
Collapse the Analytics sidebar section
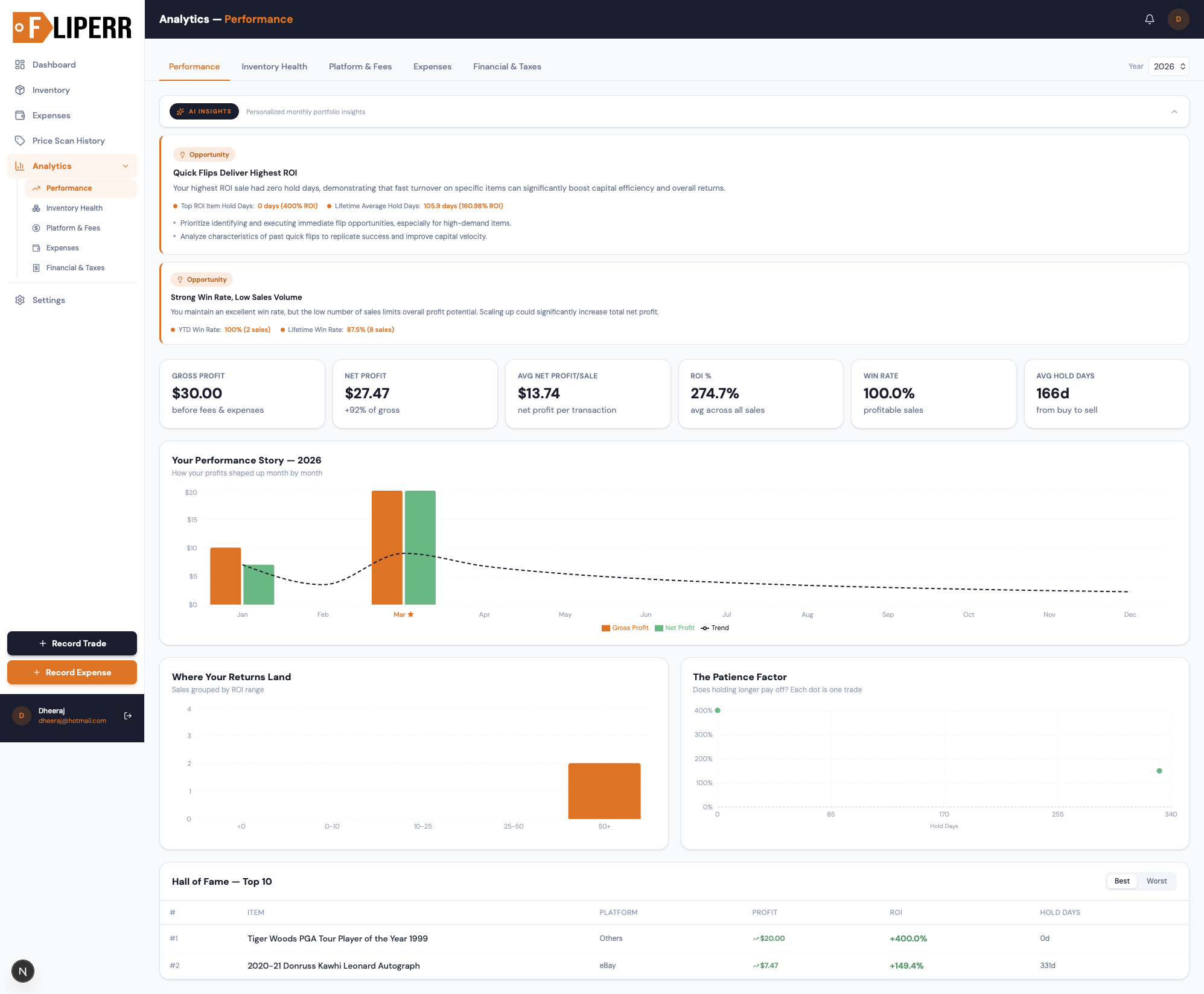click(126, 166)
